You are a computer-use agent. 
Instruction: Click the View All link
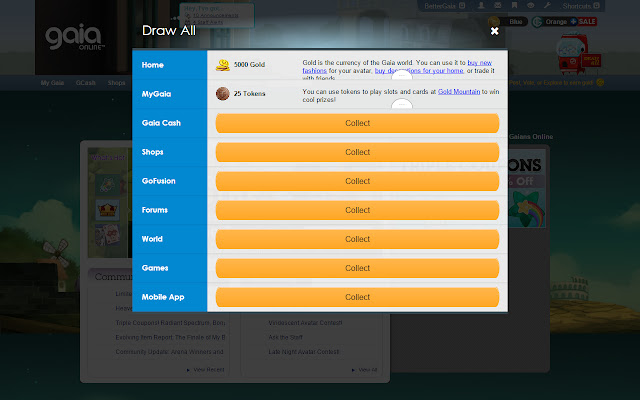367,370
